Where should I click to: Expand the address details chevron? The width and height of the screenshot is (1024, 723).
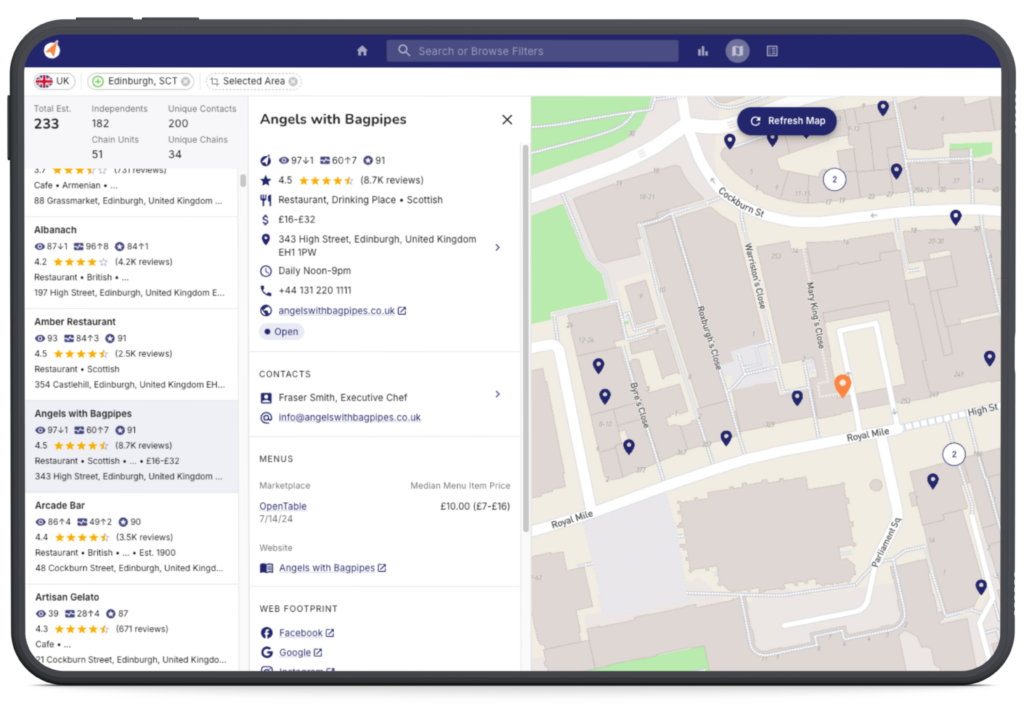[x=498, y=247]
